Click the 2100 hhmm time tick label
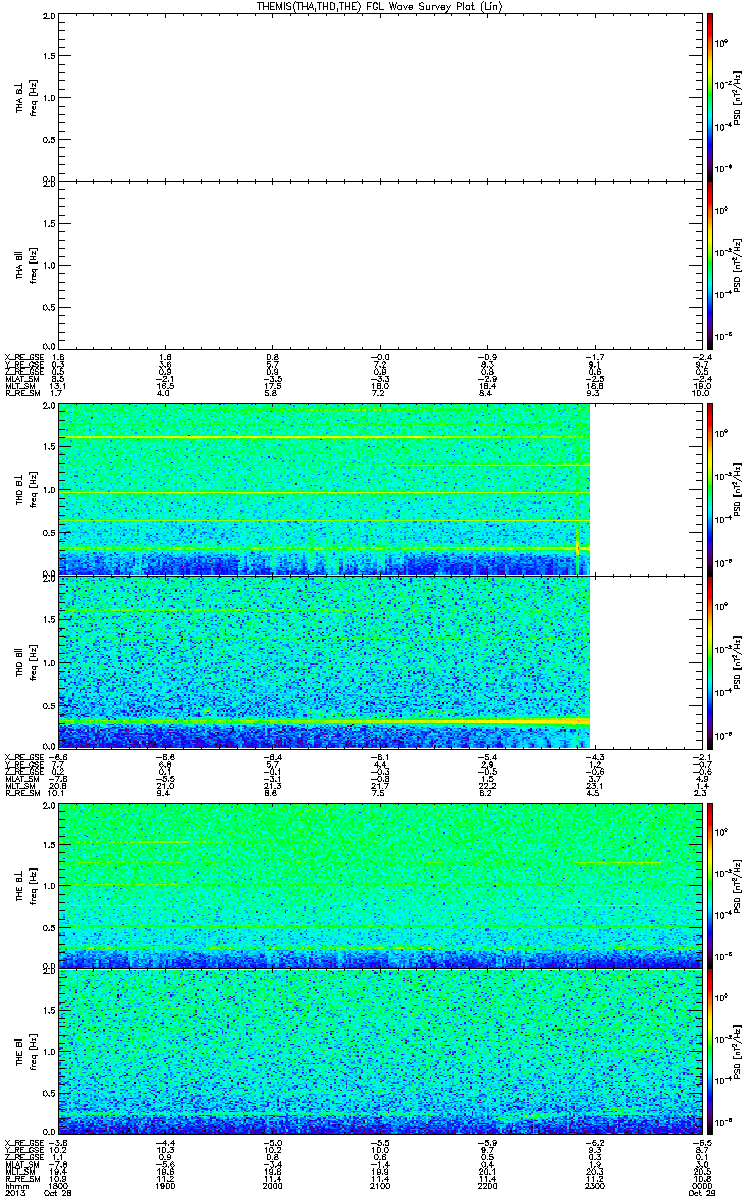750x1200 pixels. (379, 1185)
